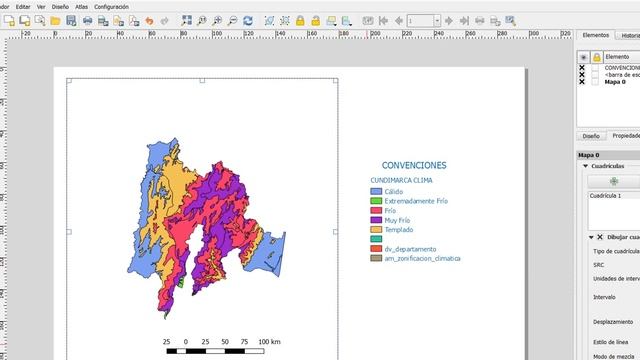The image size is (640, 360).
Task: Click the blue Cálido legend swatch
Action: point(376,191)
